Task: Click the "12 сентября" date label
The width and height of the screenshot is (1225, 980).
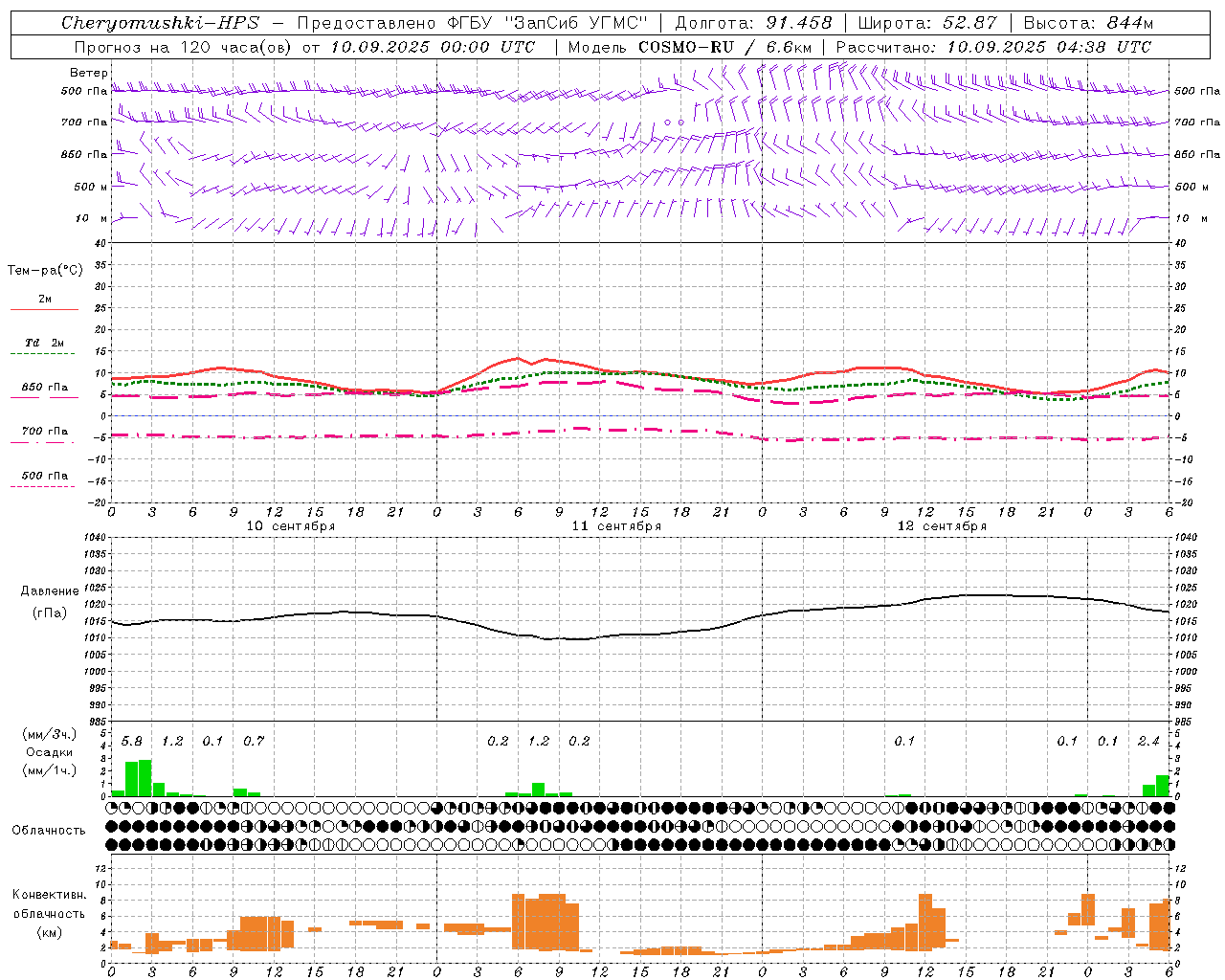Action: pyautogui.click(x=942, y=526)
